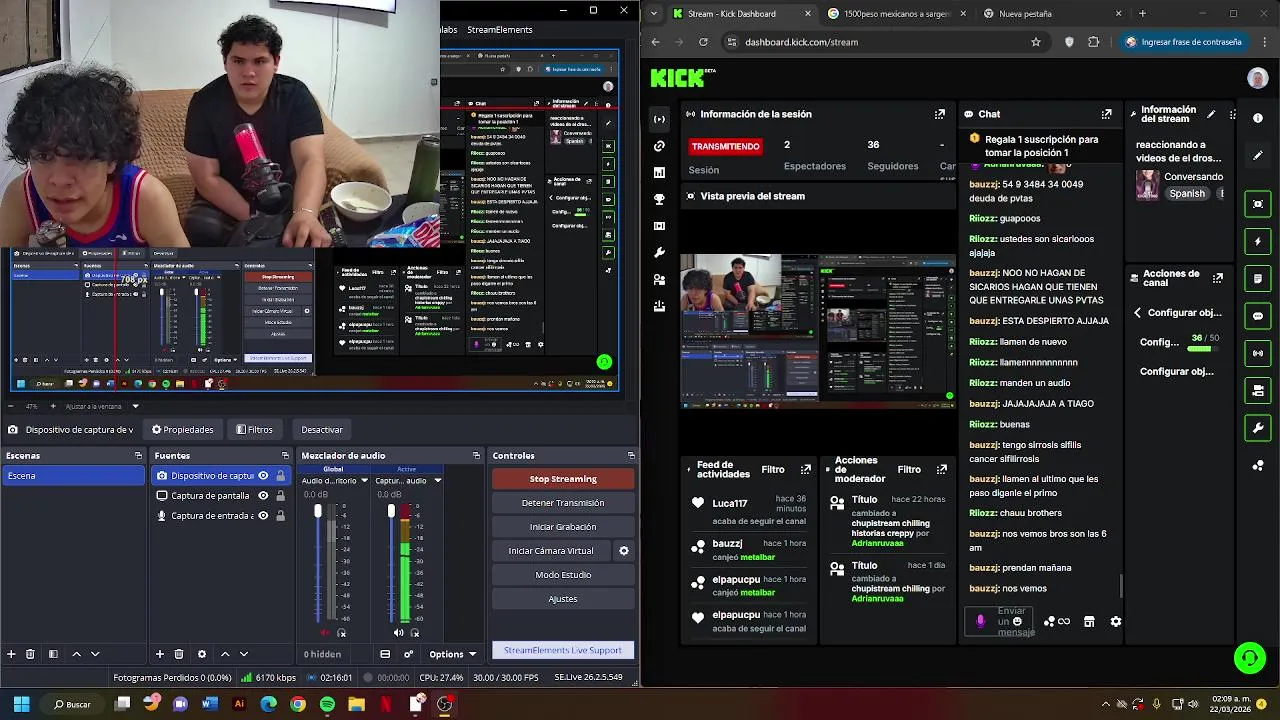The image size is (1280, 720).
Task: Toggle visibility of Captura de pantalla source
Action: (x=263, y=496)
